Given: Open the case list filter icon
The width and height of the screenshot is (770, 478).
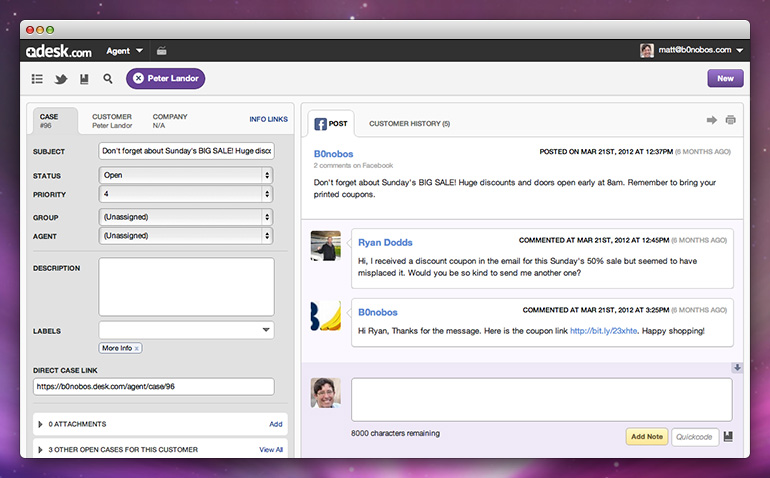Looking at the screenshot, I should pyautogui.click(x=37, y=79).
